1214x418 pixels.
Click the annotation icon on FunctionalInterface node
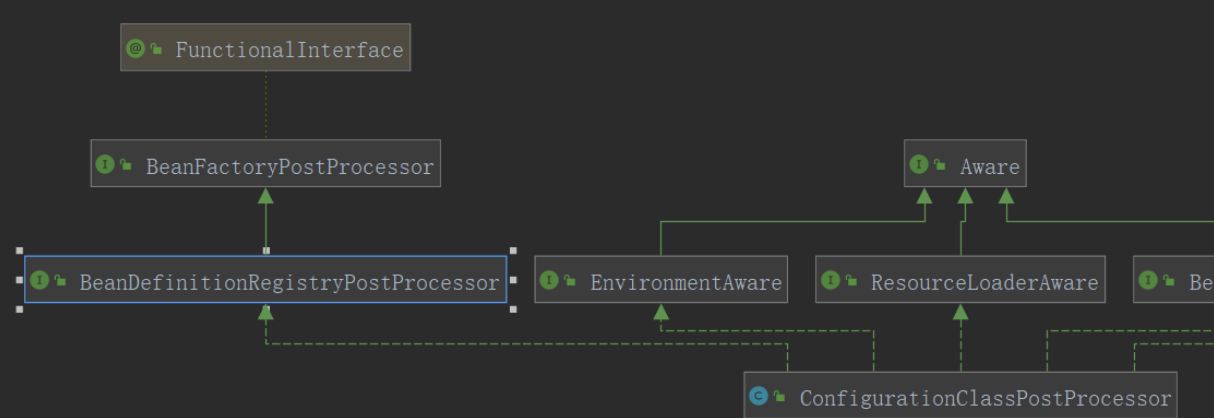tap(137, 48)
